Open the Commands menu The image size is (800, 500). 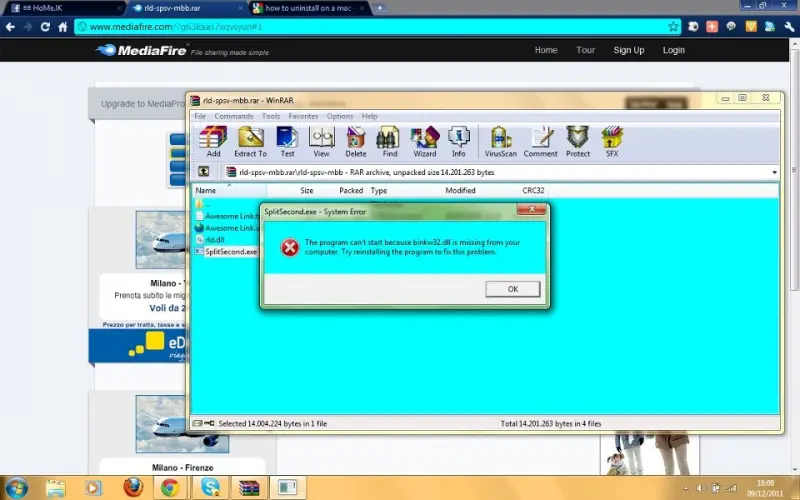tap(234, 116)
